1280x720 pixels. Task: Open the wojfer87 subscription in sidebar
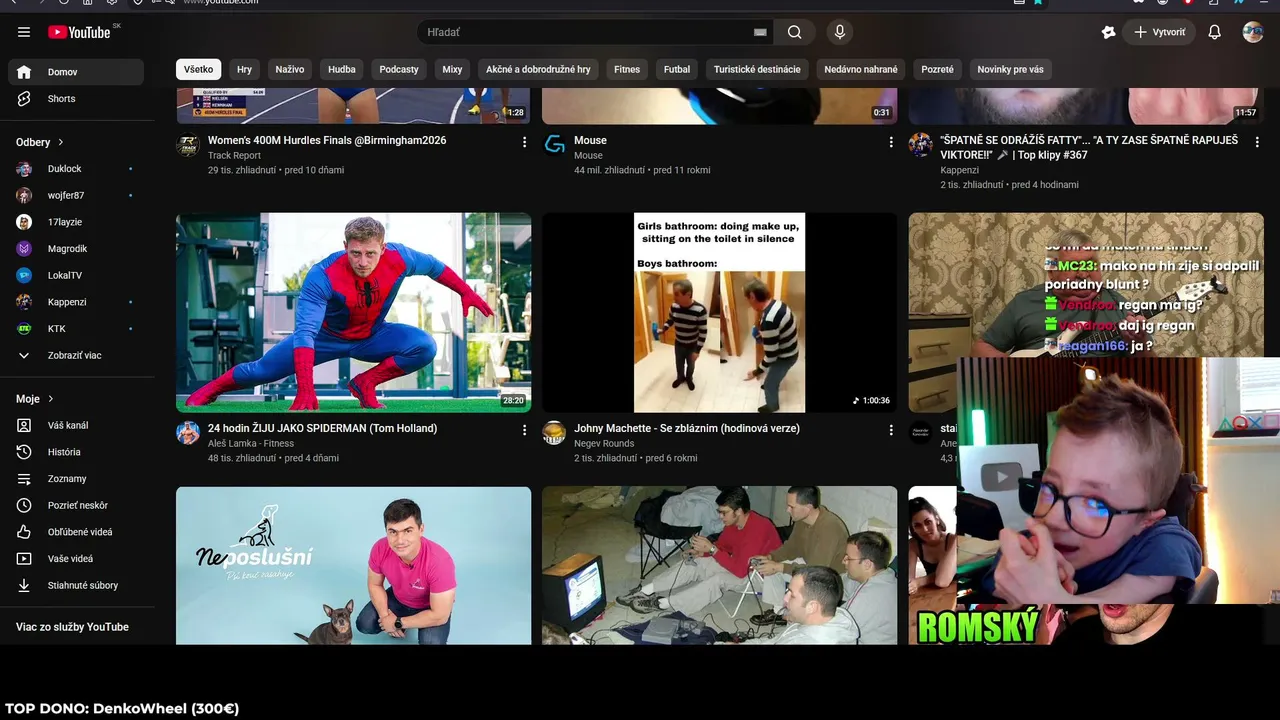coord(76,196)
